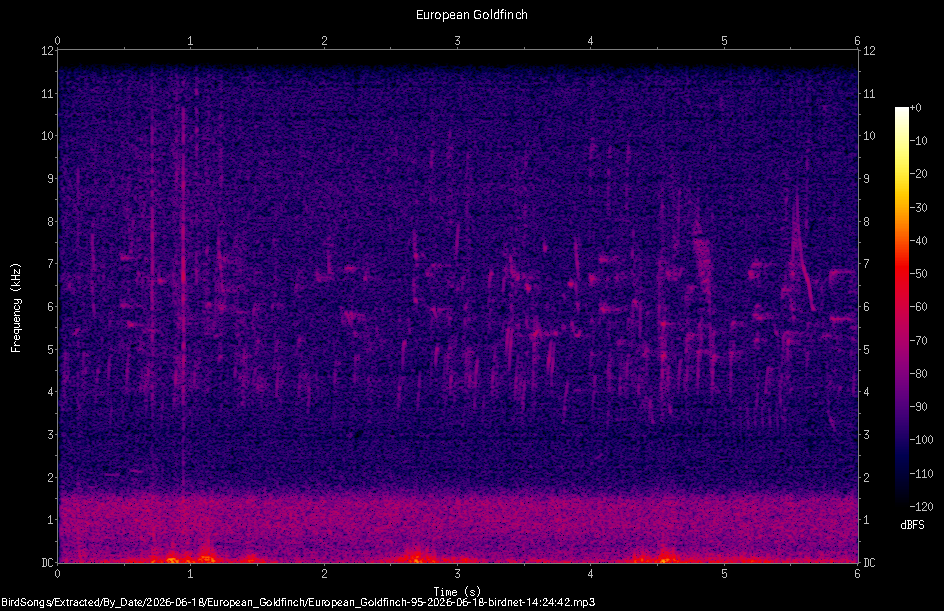Click the '-90' colorbar tick label

pyautogui.click(x=918, y=407)
